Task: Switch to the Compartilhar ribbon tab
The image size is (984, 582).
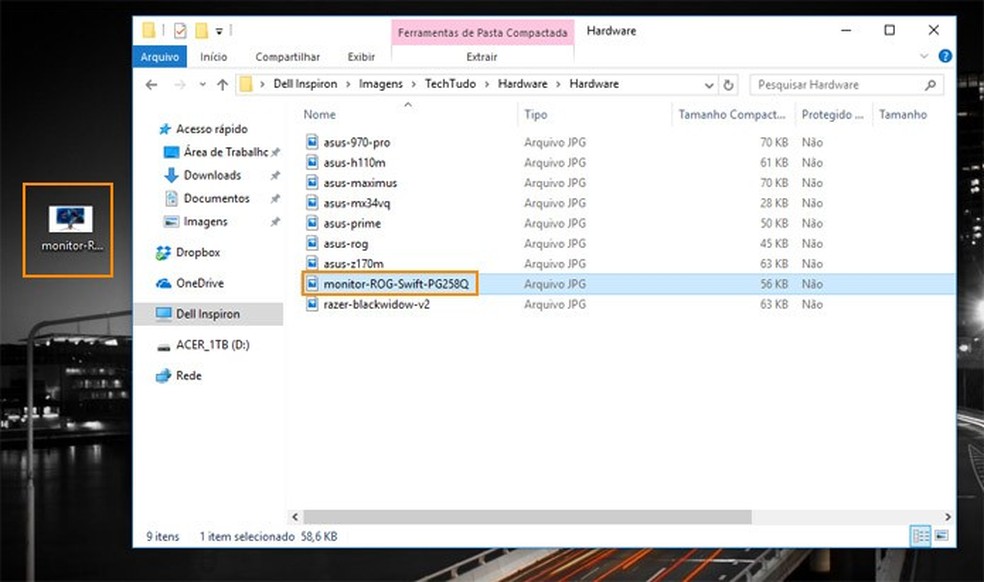Action: pyautogui.click(x=287, y=57)
